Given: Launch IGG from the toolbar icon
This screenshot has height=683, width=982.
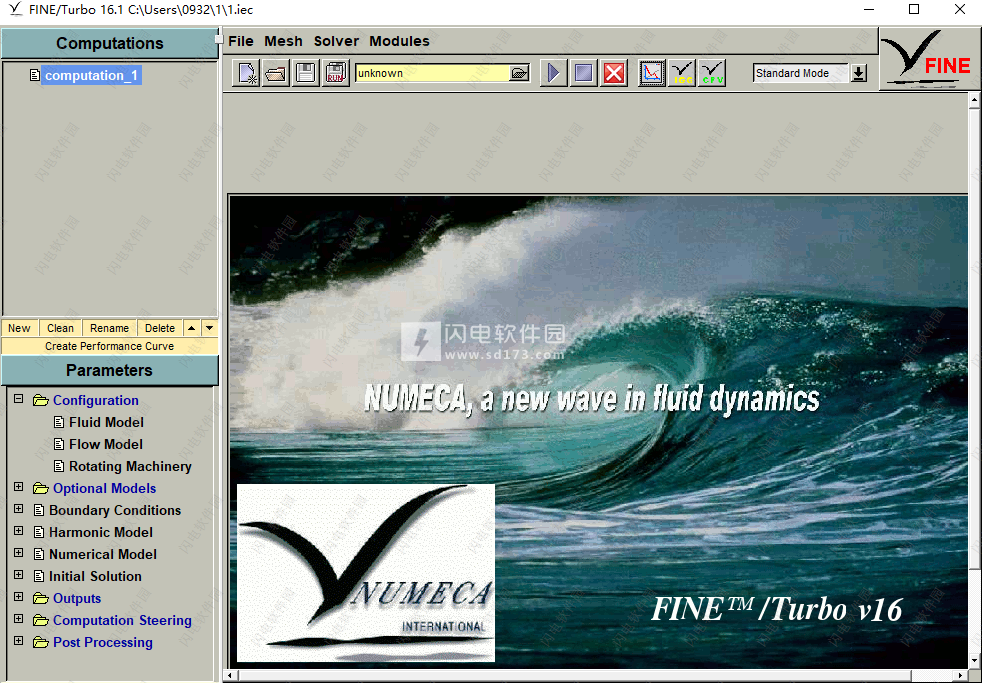Looking at the screenshot, I should (x=682, y=73).
